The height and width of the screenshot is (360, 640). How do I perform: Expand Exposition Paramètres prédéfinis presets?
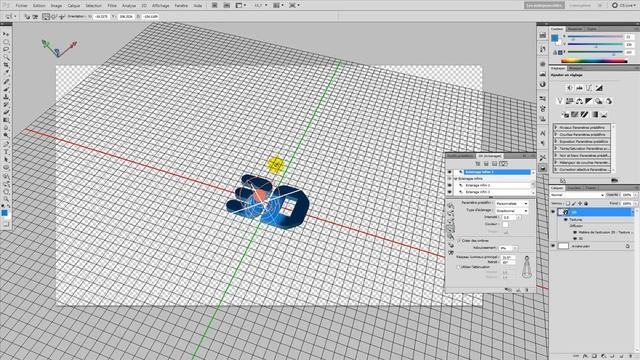[556, 141]
